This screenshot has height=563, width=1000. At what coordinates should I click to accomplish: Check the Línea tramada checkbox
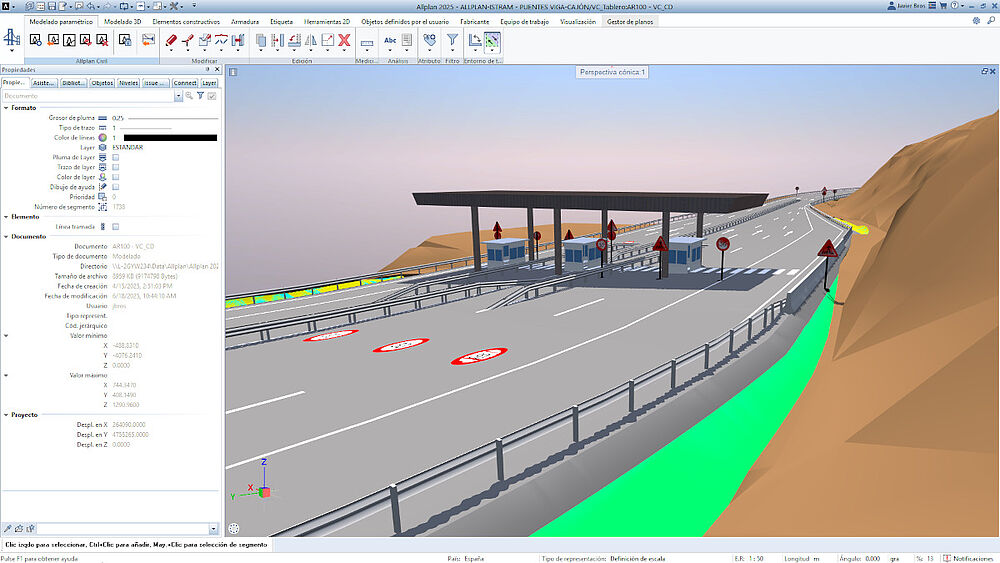(x=116, y=226)
